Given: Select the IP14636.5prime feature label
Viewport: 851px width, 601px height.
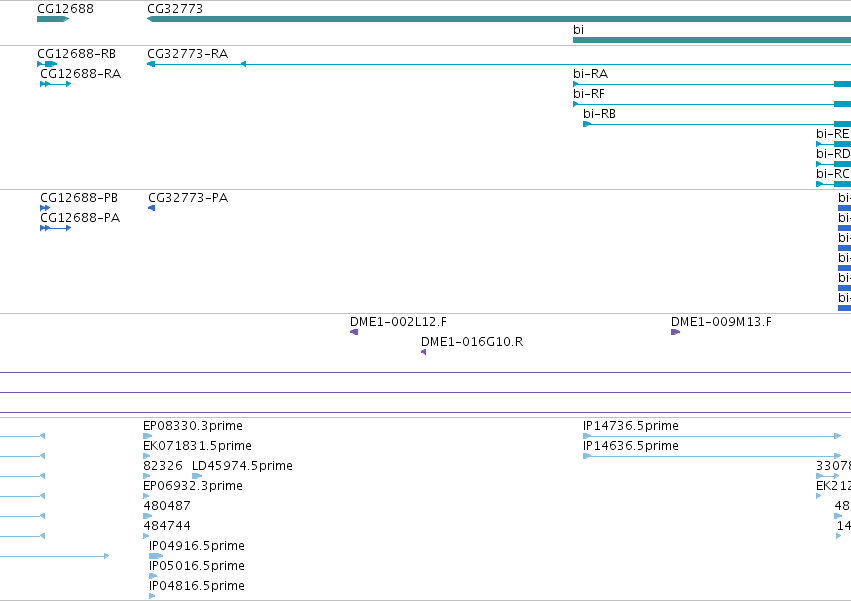Looking at the screenshot, I should (x=631, y=446).
